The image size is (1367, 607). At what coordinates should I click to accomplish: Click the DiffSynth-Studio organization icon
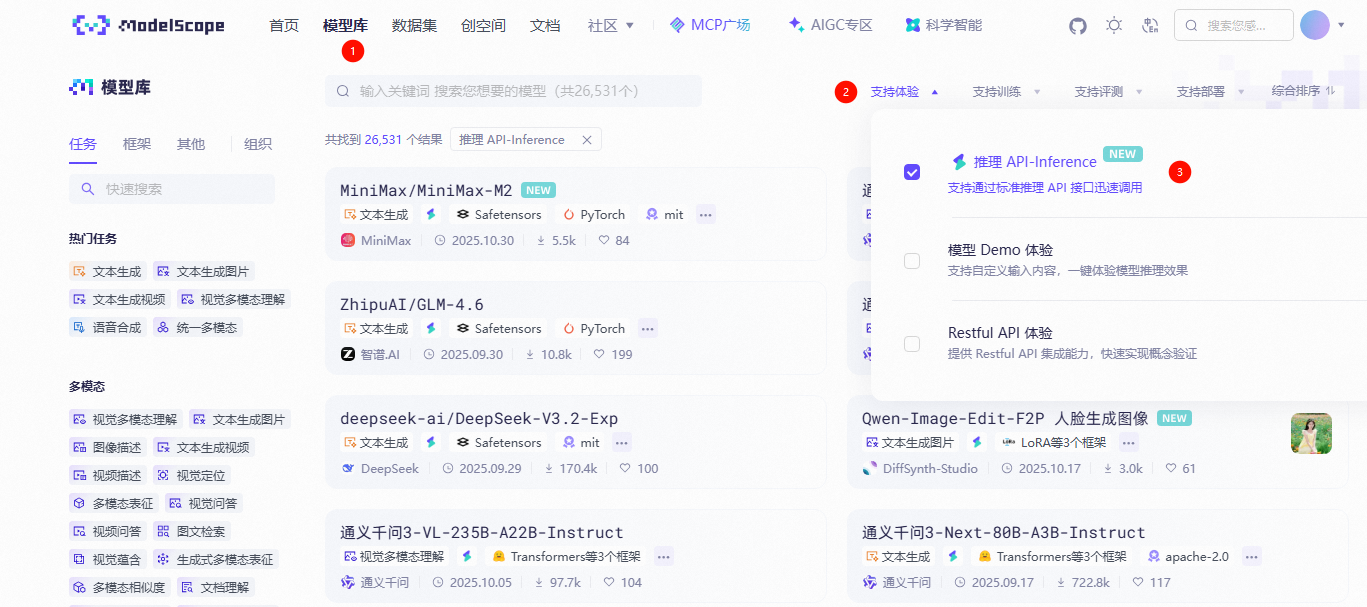click(870, 468)
